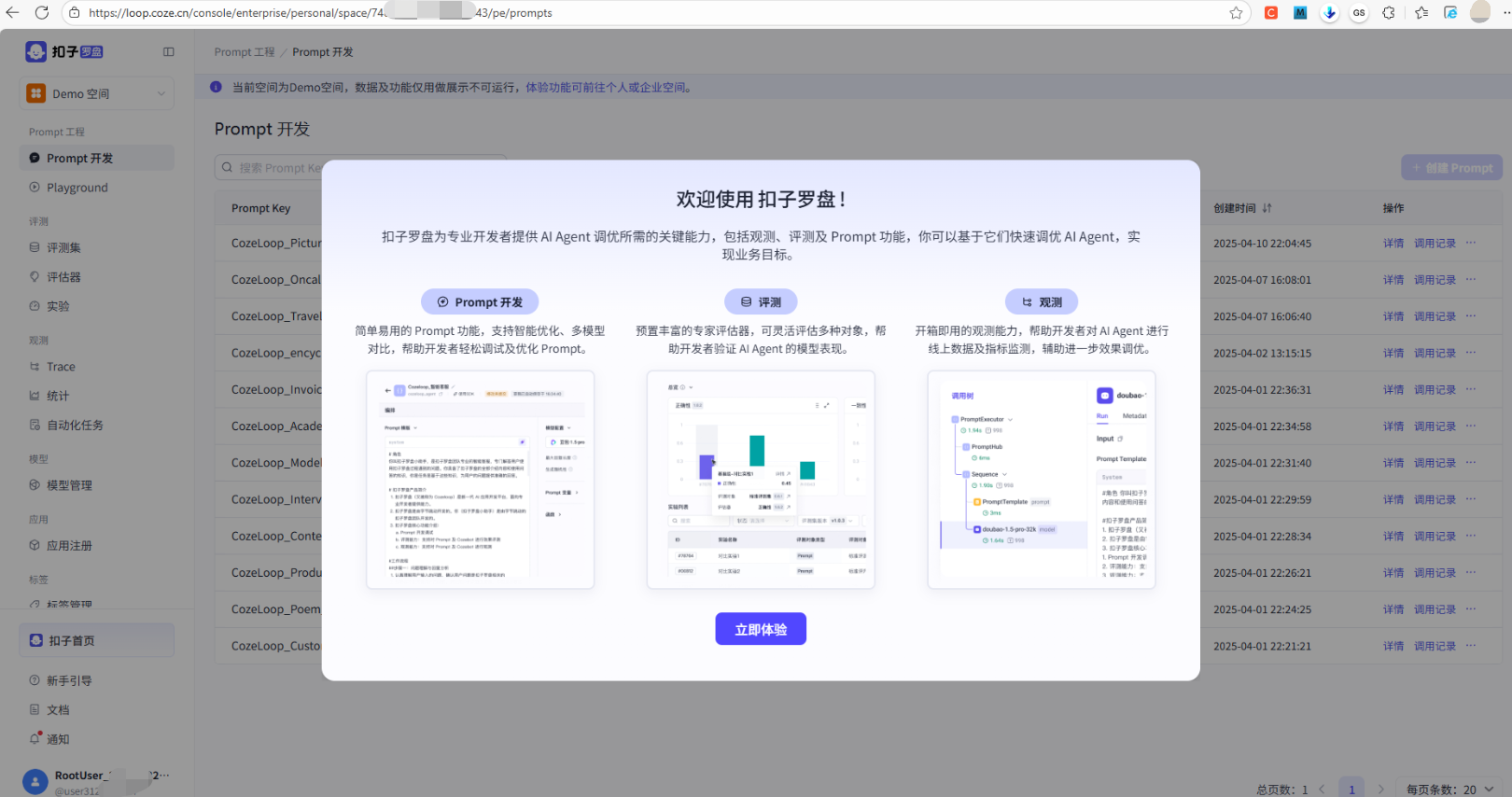Go to the next page arrow
The image size is (1512, 797).
(x=1380, y=790)
